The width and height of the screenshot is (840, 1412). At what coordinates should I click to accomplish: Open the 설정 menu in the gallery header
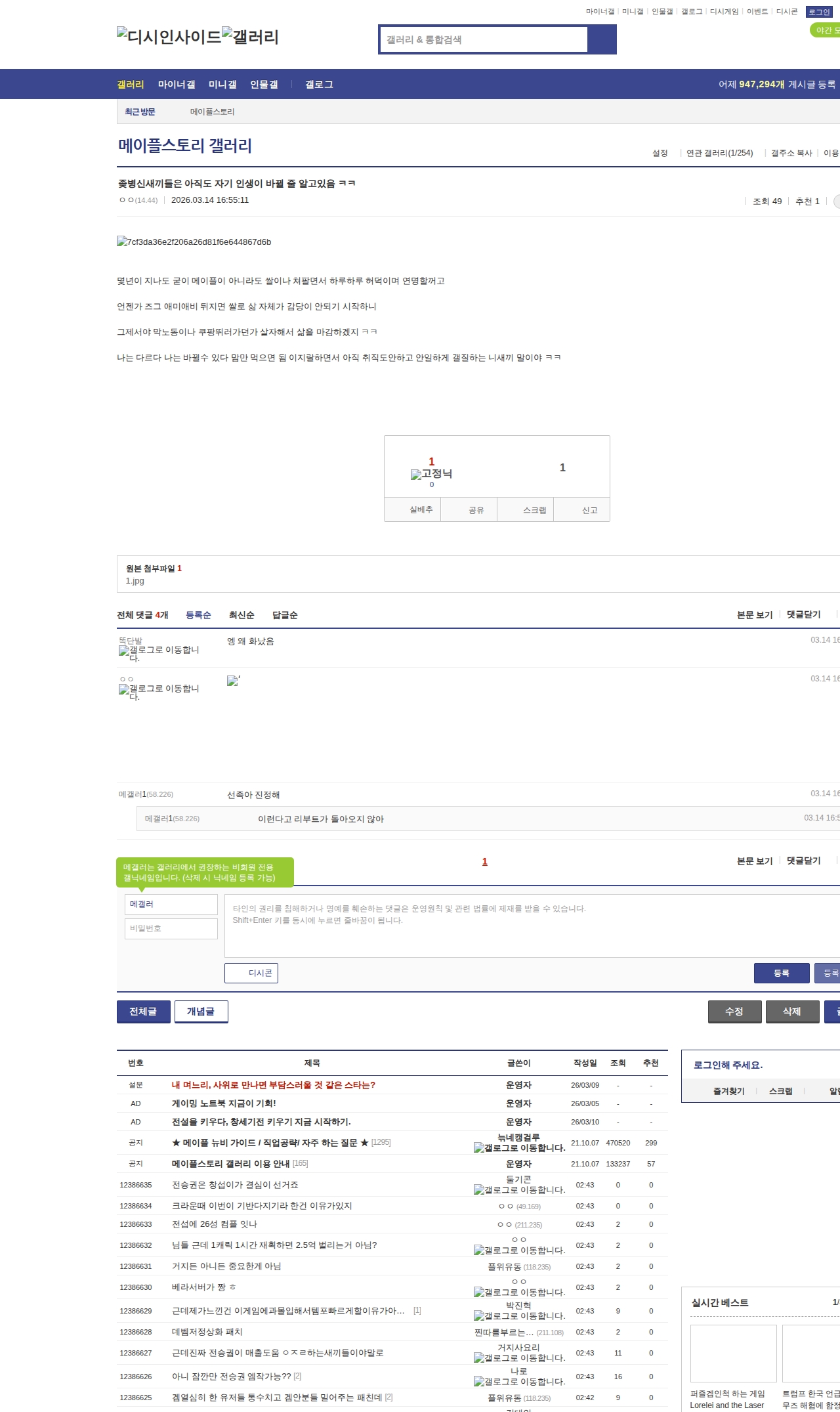(660, 153)
